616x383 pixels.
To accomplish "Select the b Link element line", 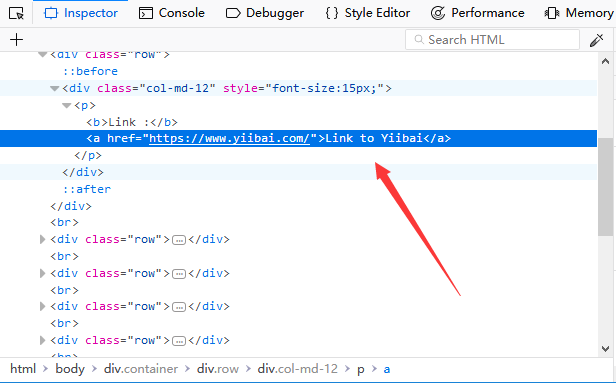I will point(132,122).
